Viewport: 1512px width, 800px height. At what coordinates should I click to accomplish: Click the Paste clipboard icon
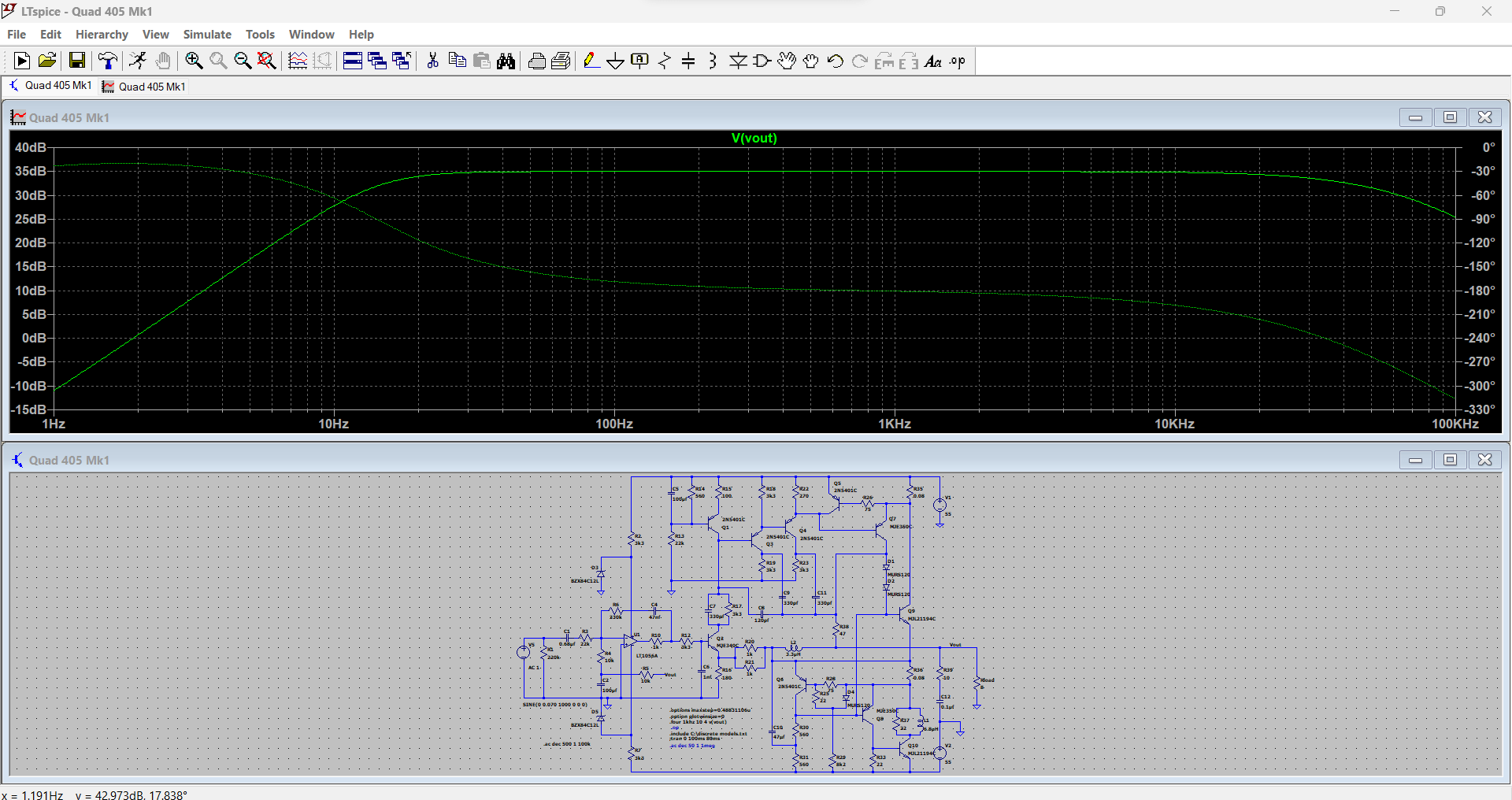pyautogui.click(x=482, y=61)
